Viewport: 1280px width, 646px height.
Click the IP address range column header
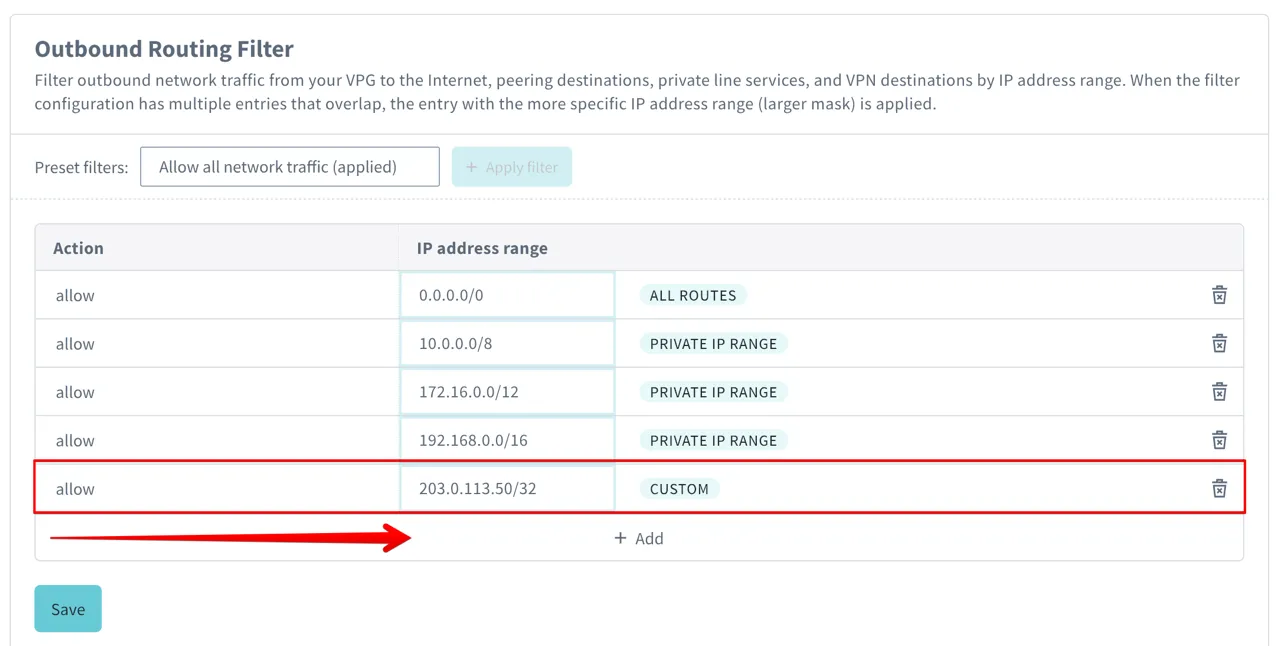coord(482,248)
